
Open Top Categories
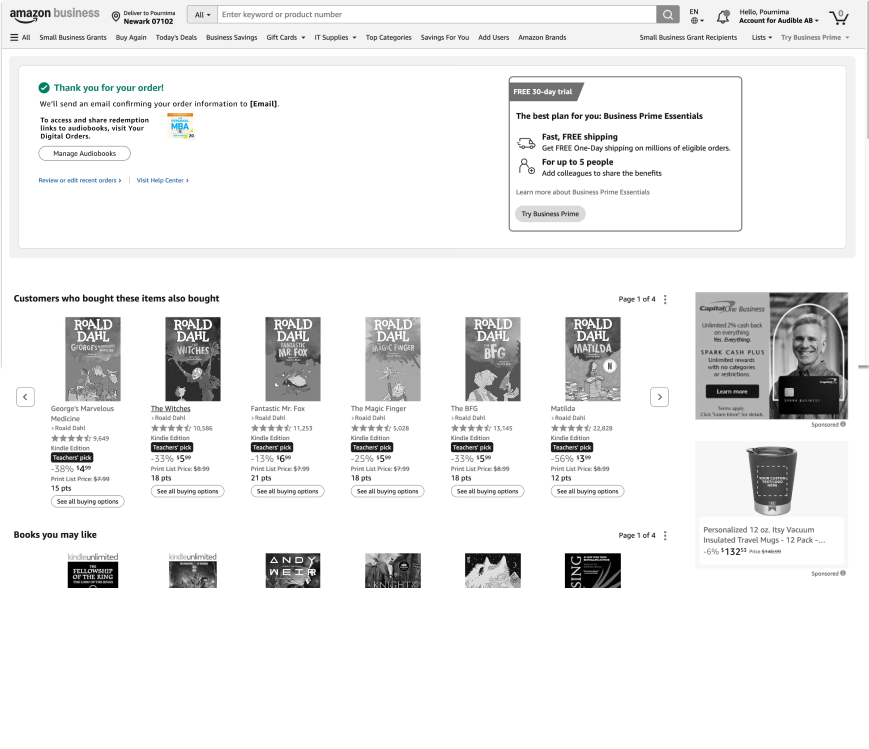point(389,38)
